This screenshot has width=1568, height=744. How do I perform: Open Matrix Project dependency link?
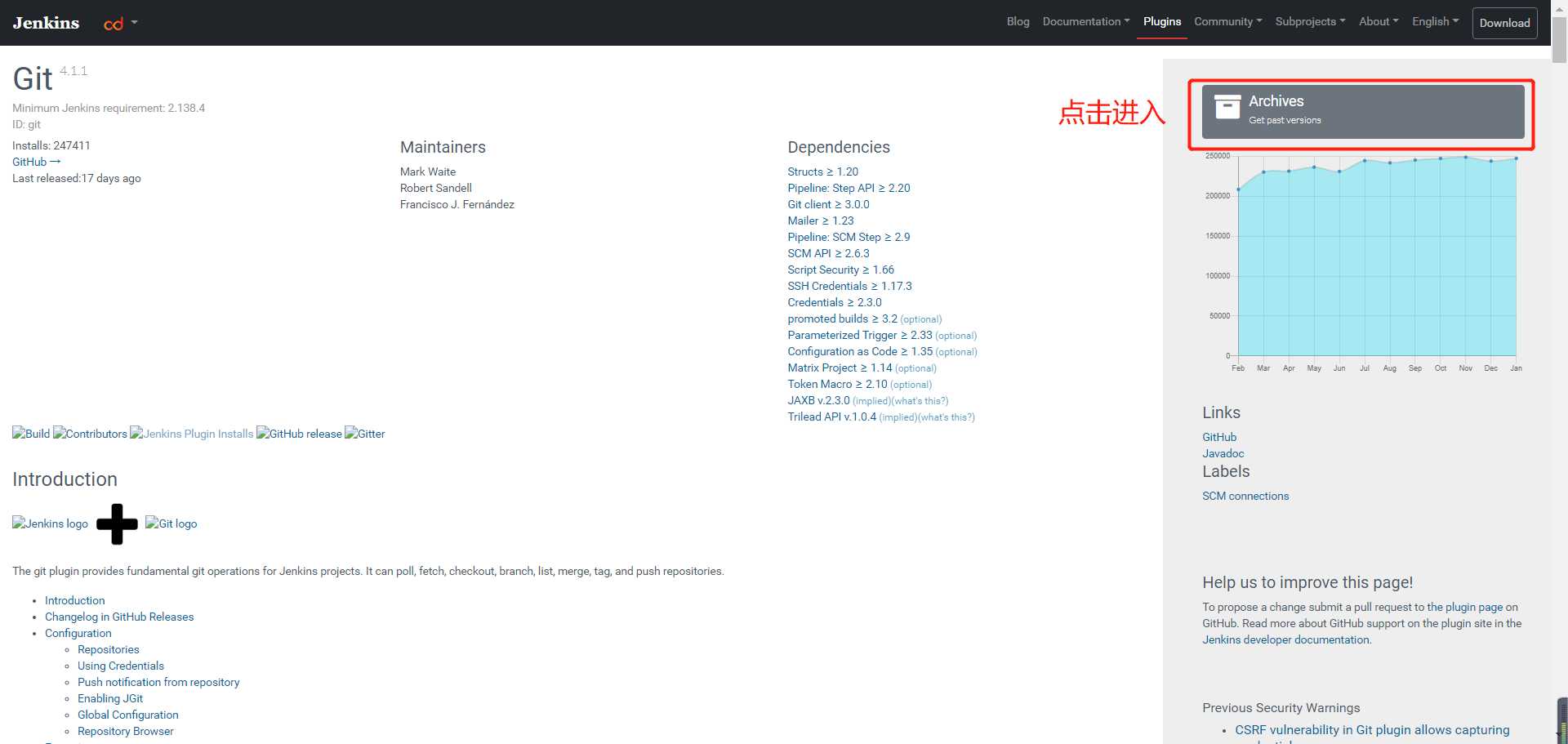[x=840, y=368]
